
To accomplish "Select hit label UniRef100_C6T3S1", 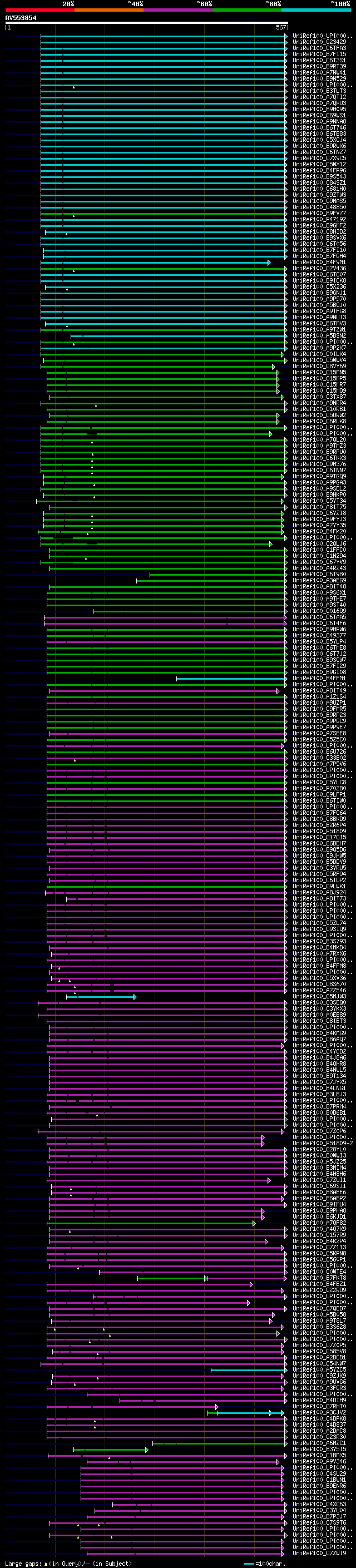I will [319, 60].
